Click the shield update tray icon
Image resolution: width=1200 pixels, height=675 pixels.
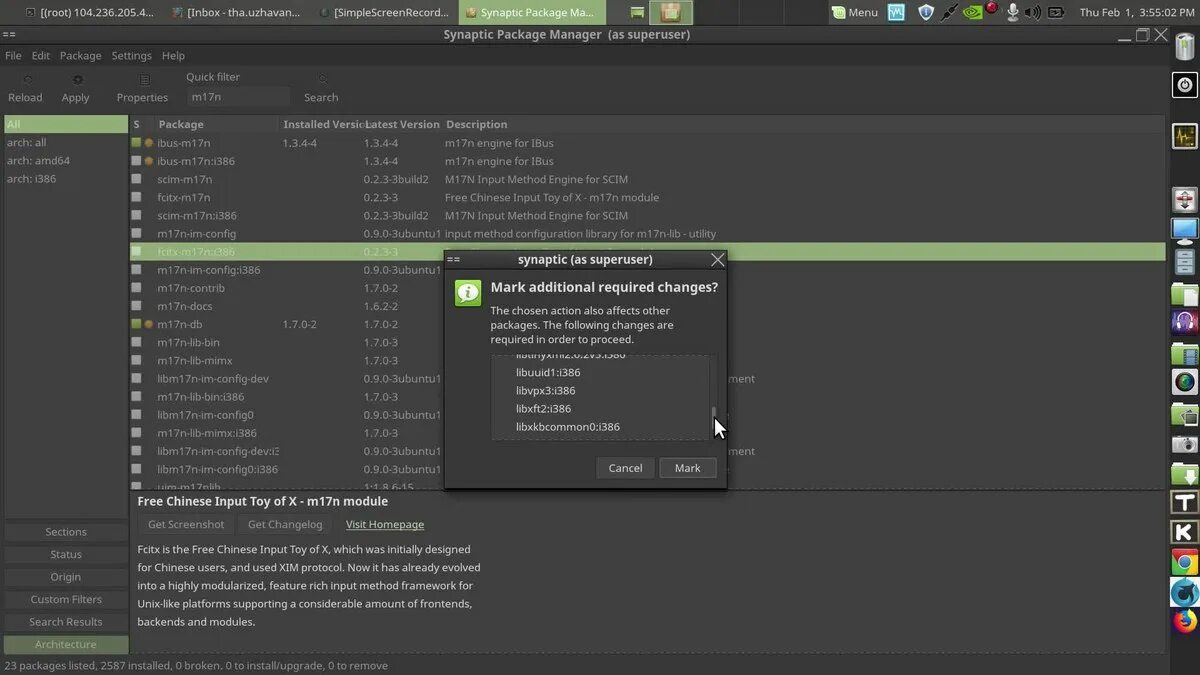click(x=926, y=12)
